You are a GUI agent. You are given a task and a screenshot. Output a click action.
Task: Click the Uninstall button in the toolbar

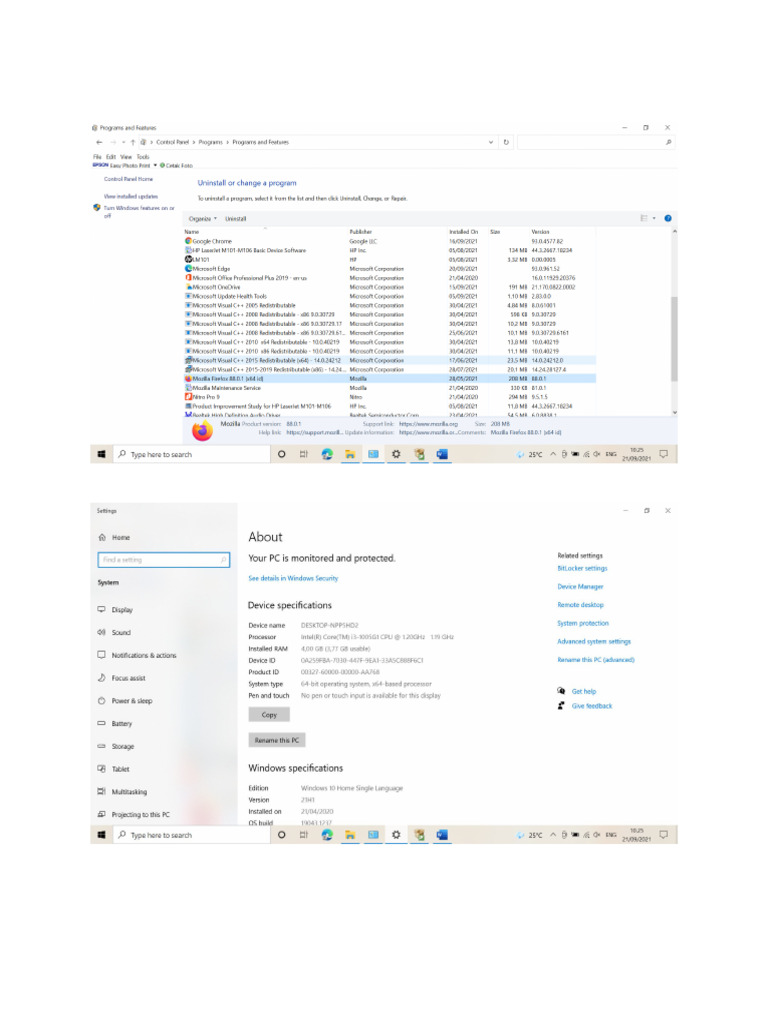click(236, 219)
